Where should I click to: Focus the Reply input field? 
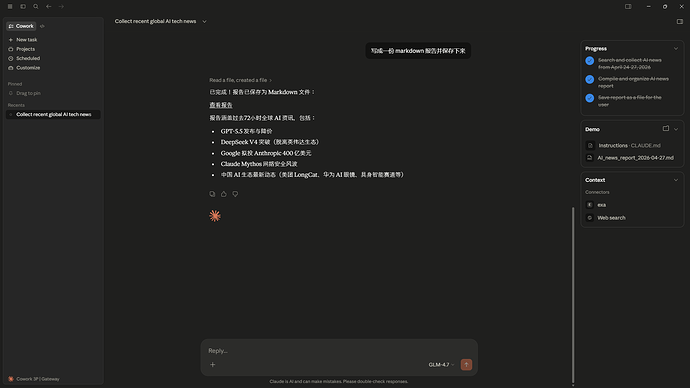point(339,351)
